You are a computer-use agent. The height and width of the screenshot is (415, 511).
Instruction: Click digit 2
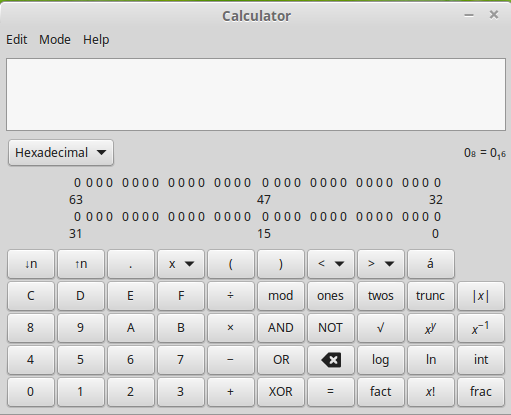131,392
